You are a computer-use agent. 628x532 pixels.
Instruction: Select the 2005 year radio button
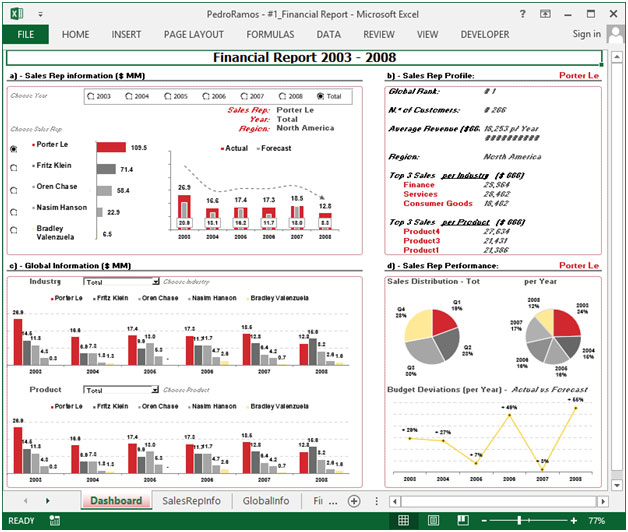coord(168,96)
